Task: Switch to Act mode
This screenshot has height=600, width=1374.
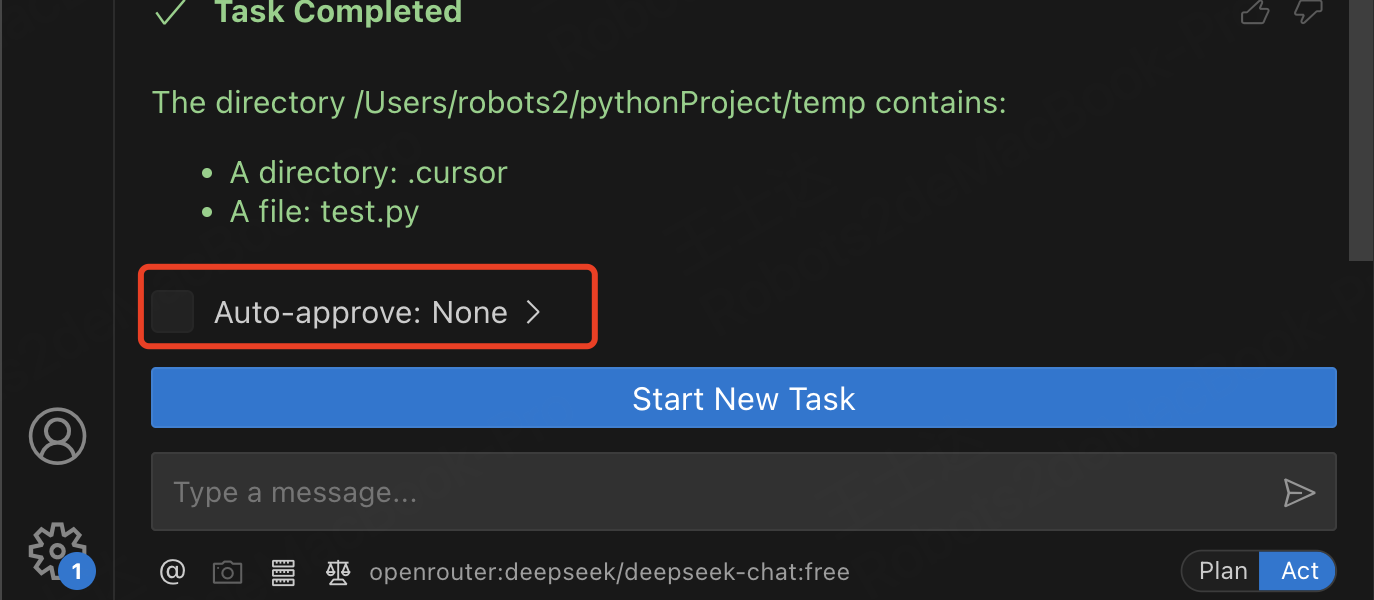Action: tap(1299, 571)
